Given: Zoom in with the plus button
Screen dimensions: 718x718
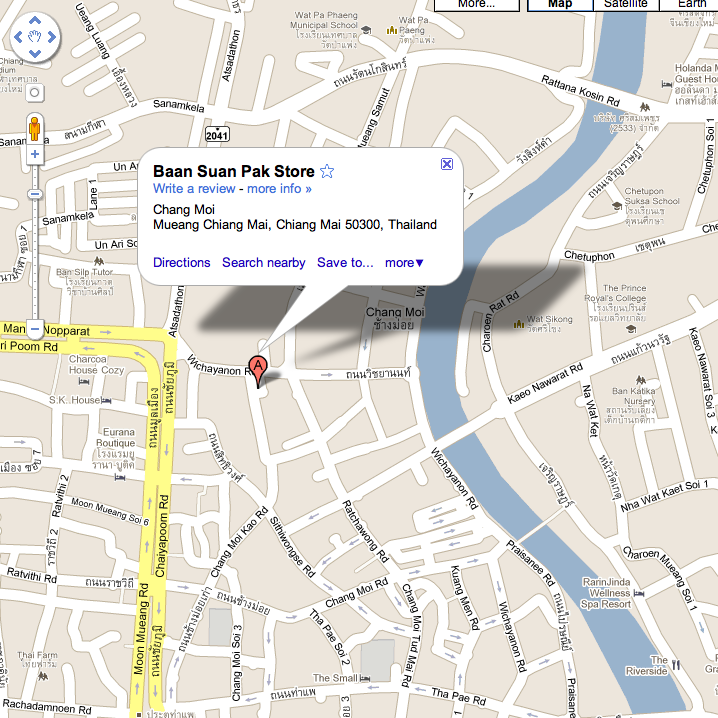Looking at the screenshot, I should click(35, 154).
